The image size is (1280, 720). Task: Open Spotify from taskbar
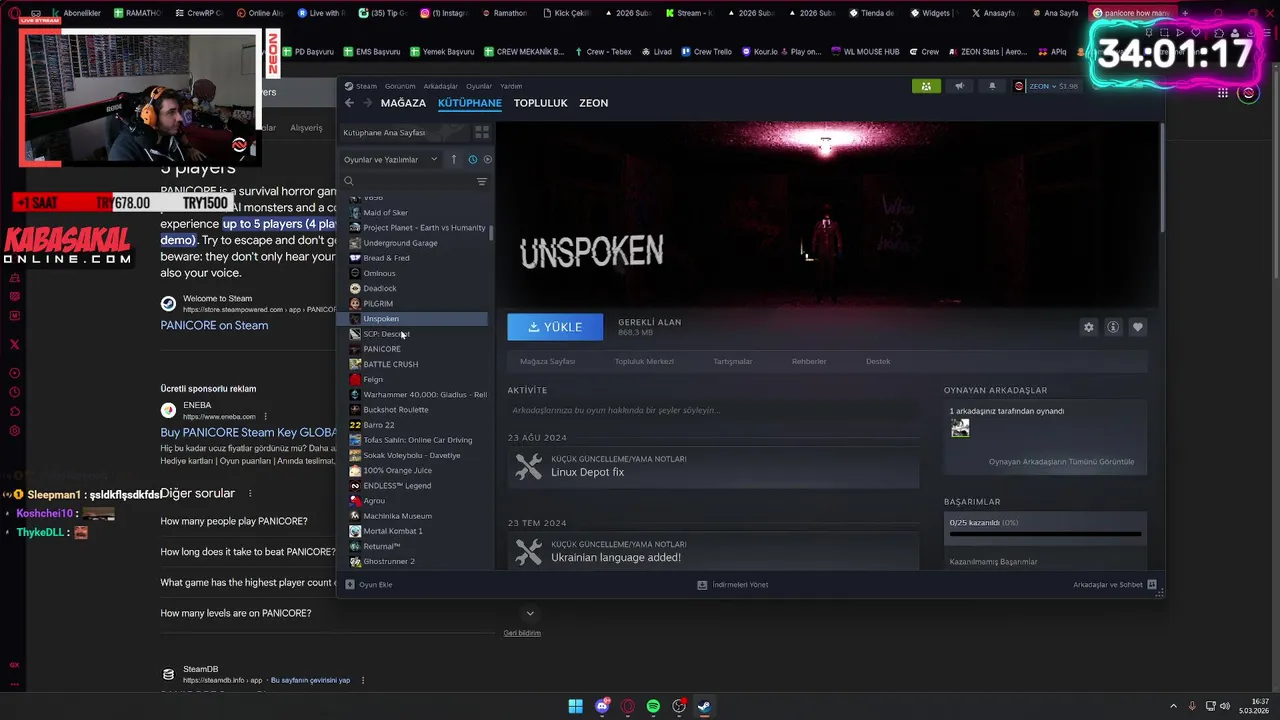click(x=653, y=706)
